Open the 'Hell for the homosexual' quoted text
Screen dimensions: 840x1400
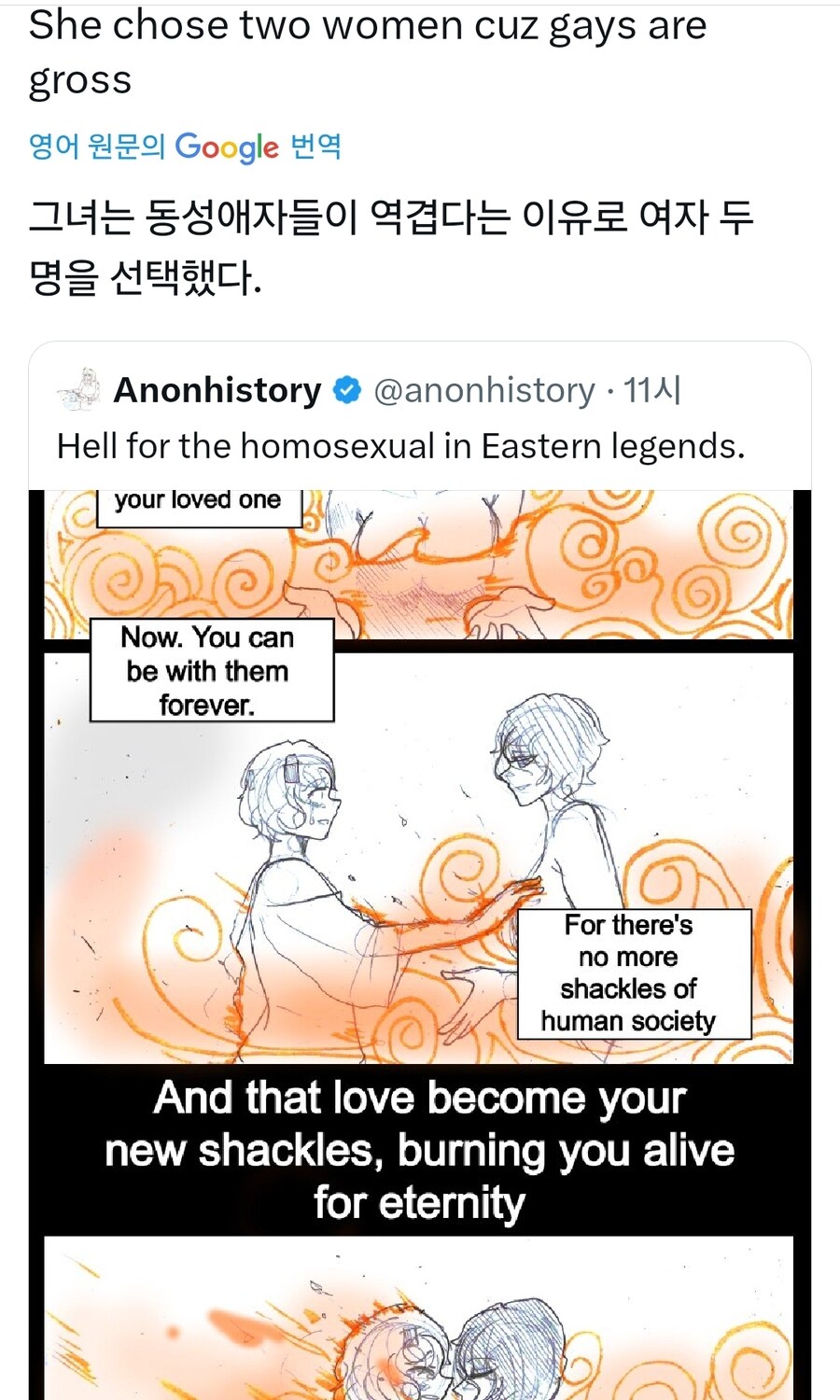click(x=401, y=446)
